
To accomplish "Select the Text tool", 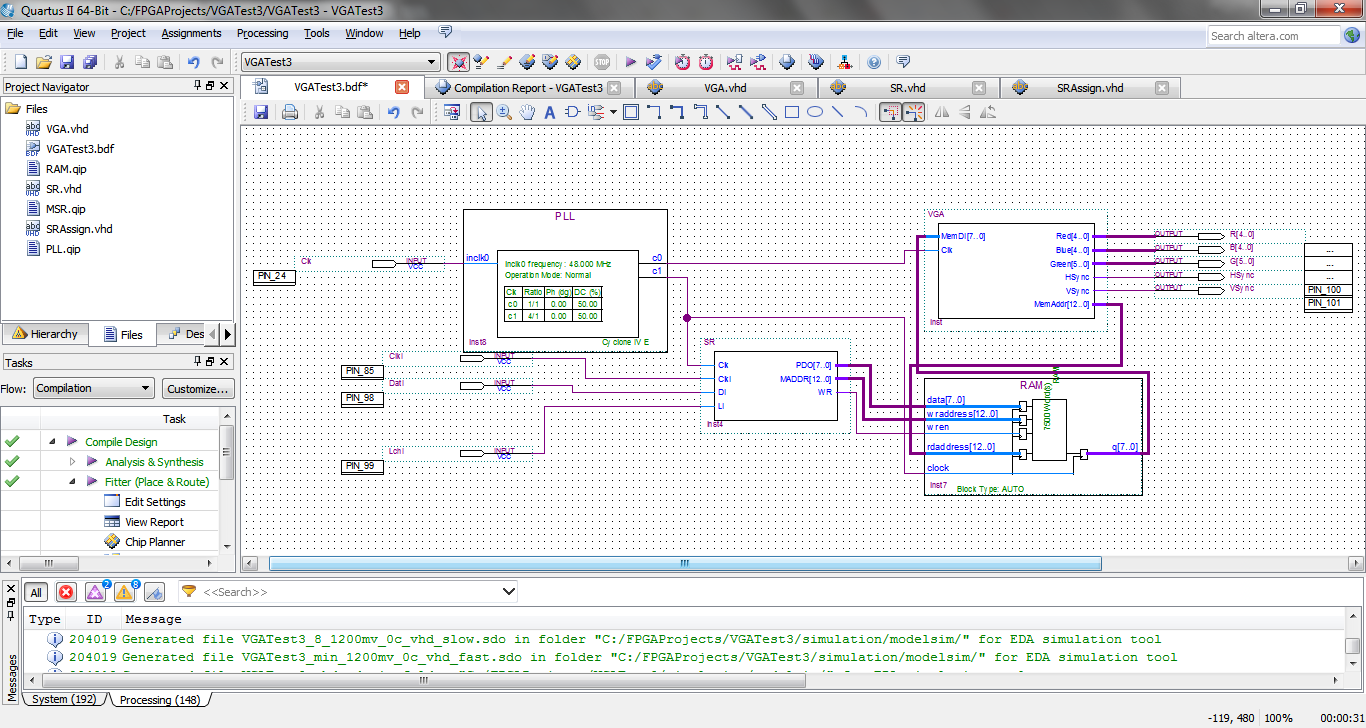I will [x=549, y=112].
